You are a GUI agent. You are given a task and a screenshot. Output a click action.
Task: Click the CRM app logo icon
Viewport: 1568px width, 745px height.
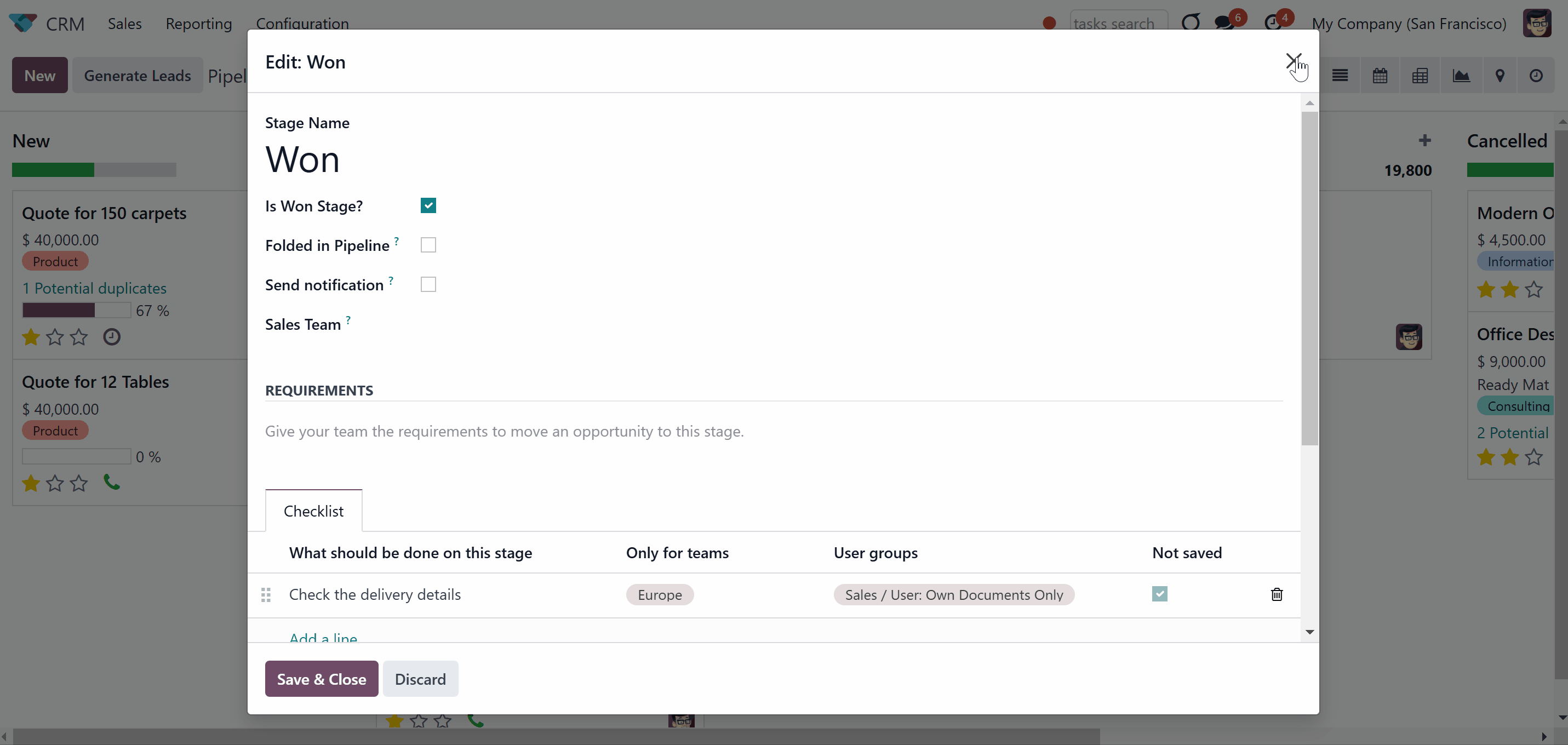(x=23, y=23)
